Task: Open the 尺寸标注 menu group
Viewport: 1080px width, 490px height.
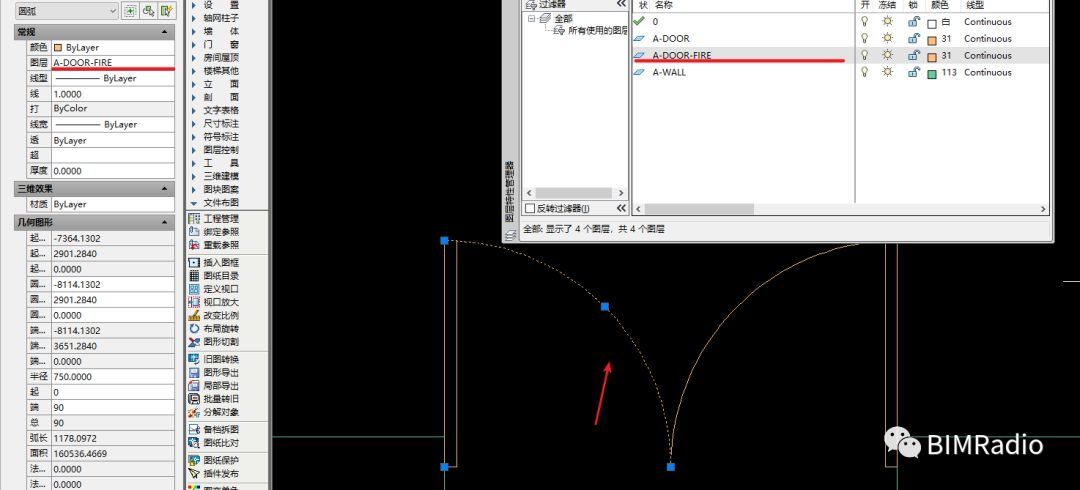Action: (221, 123)
